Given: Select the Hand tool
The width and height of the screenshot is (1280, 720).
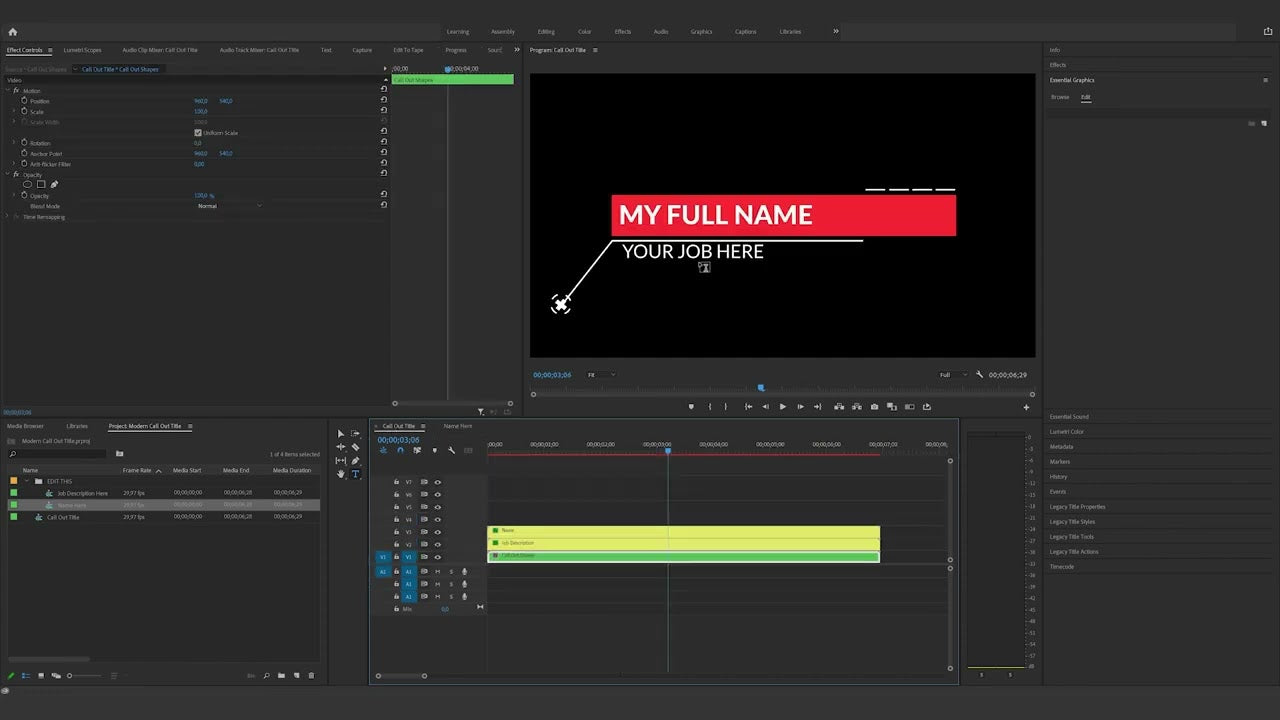Looking at the screenshot, I should pyautogui.click(x=340, y=474).
